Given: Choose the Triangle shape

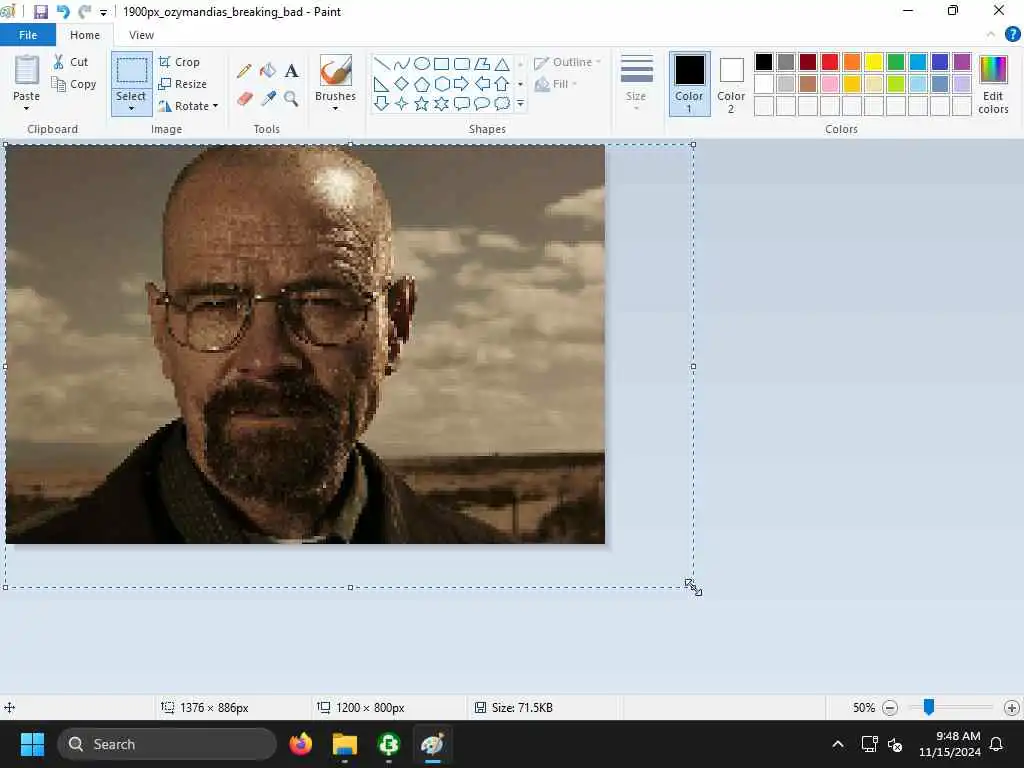Looking at the screenshot, I should coord(502,64).
